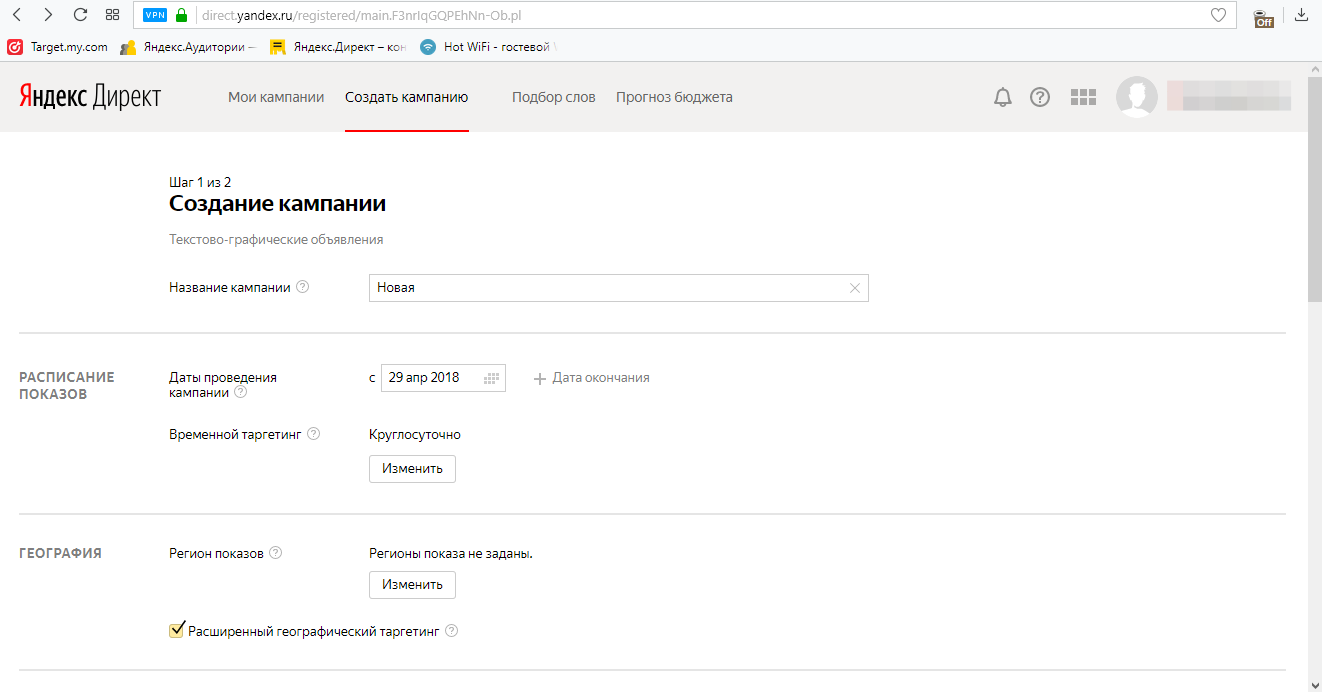Open the help question mark in header

tap(1040, 97)
